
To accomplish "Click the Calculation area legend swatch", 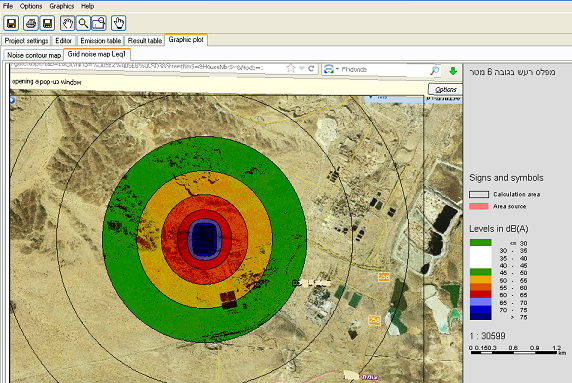I will (479, 194).
